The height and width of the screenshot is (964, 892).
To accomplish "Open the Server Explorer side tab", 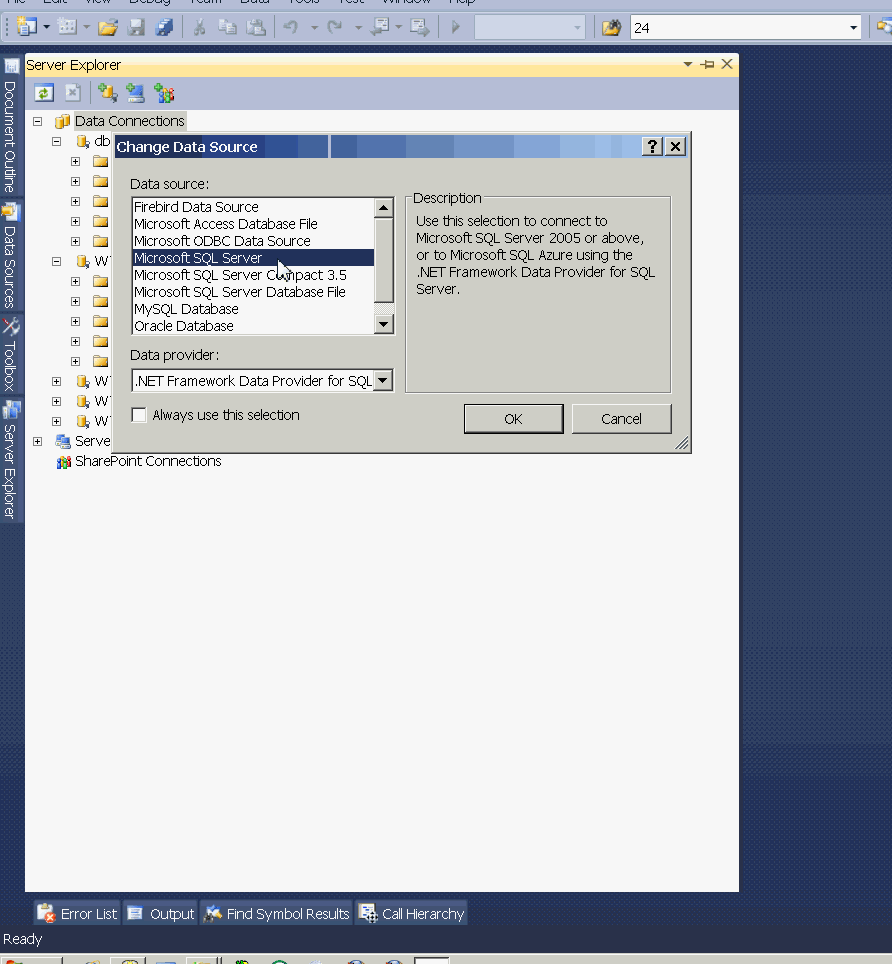I will [x=10, y=460].
